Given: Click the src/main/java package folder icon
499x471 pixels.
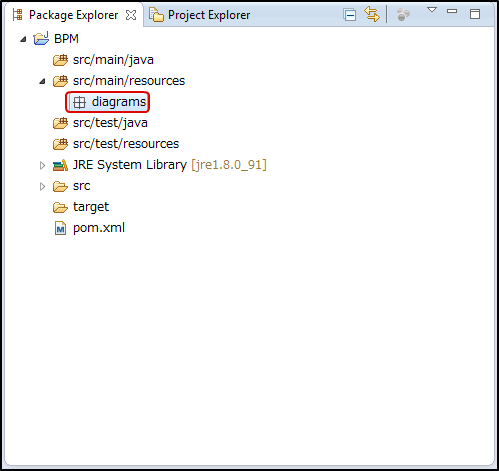Looking at the screenshot, I should [60, 60].
